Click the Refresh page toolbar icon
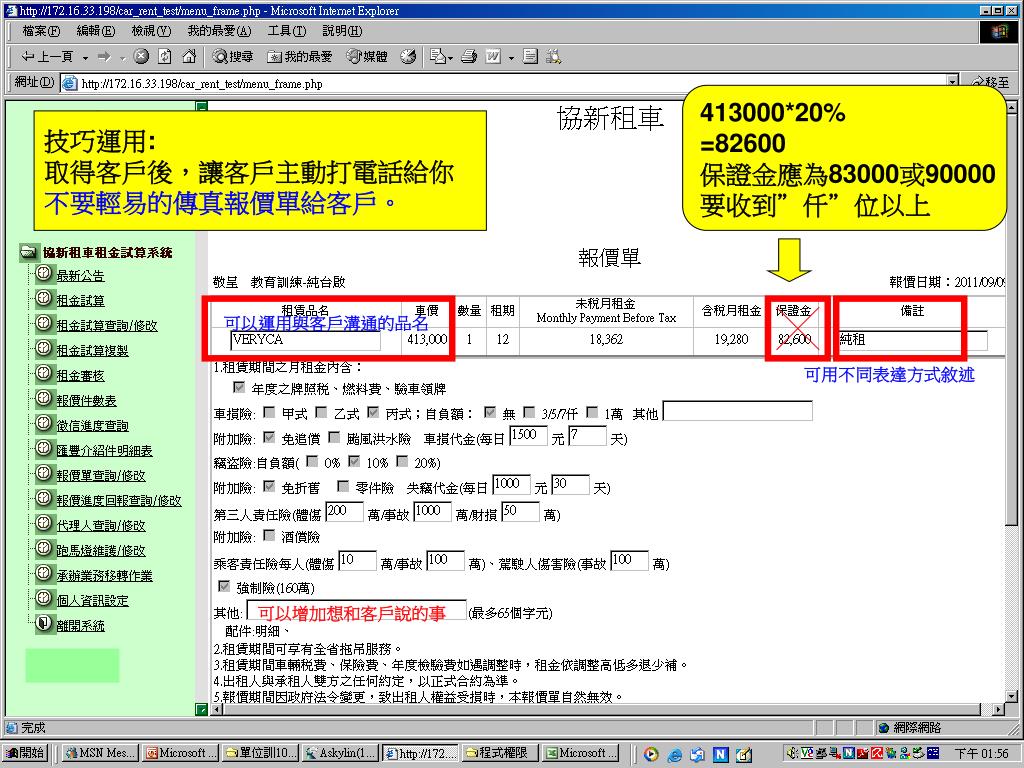 (165, 57)
